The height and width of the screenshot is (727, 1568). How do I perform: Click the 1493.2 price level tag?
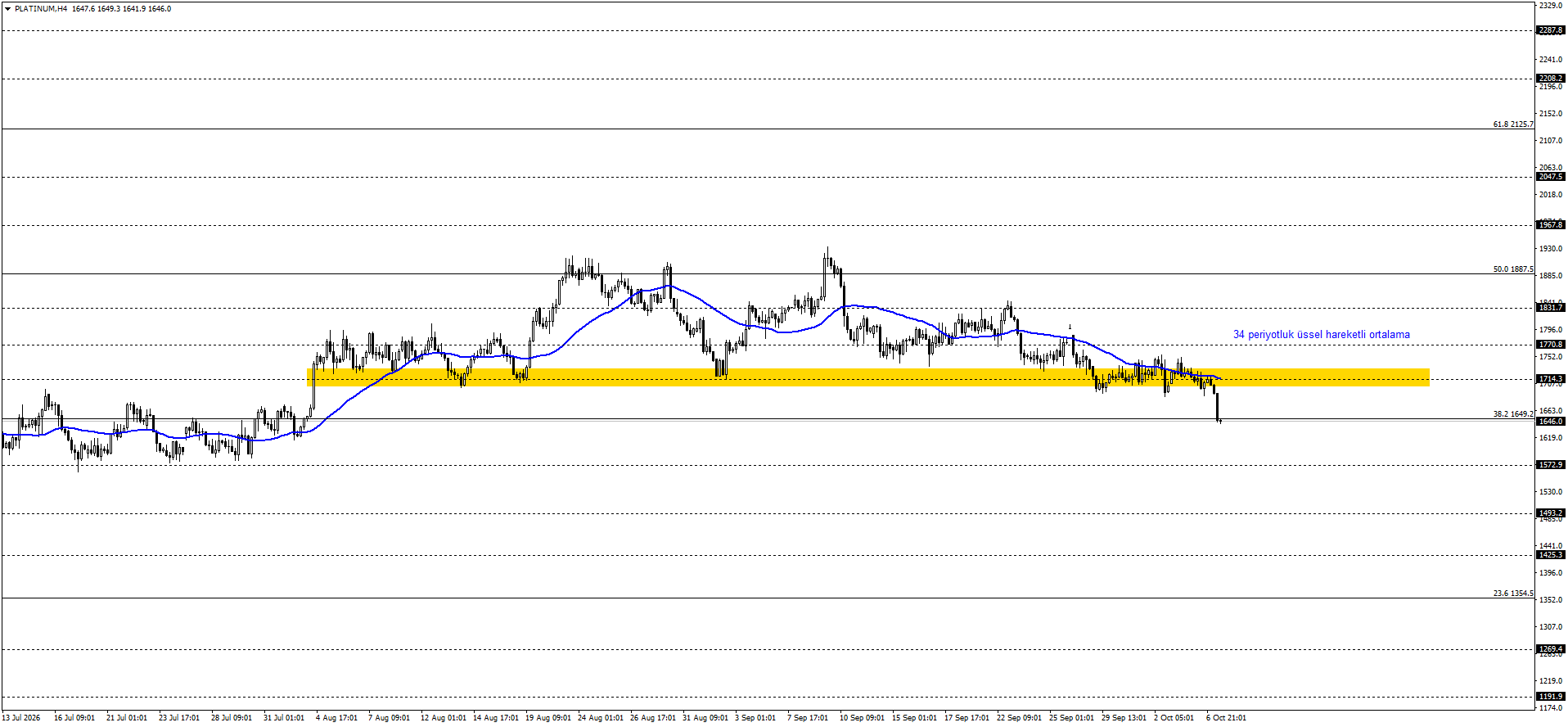[1551, 513]
